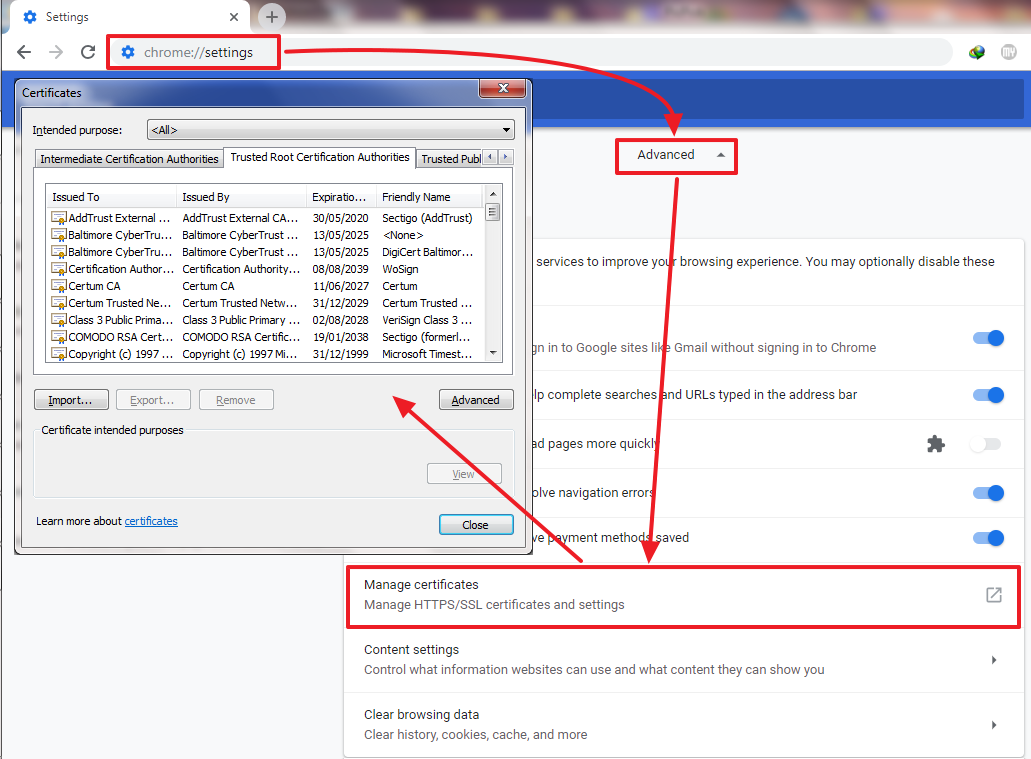Click the browser forward arrow

[57, 52]
